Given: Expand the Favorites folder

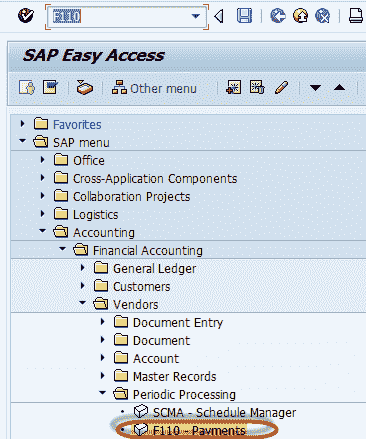Looking at the screenshot, I should (22, 124).
